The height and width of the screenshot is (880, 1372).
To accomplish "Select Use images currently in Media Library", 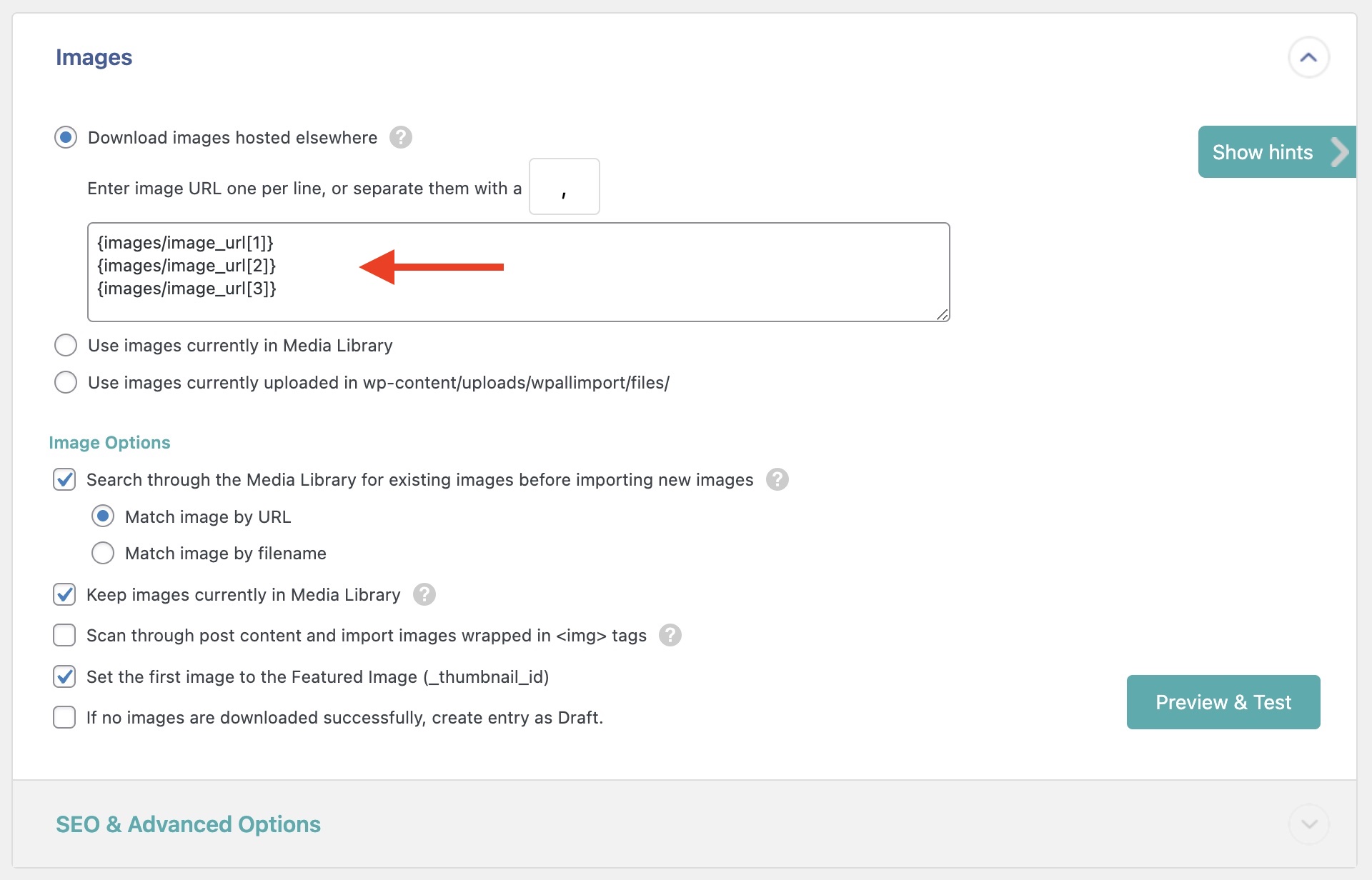I will [x=66, y=345].
